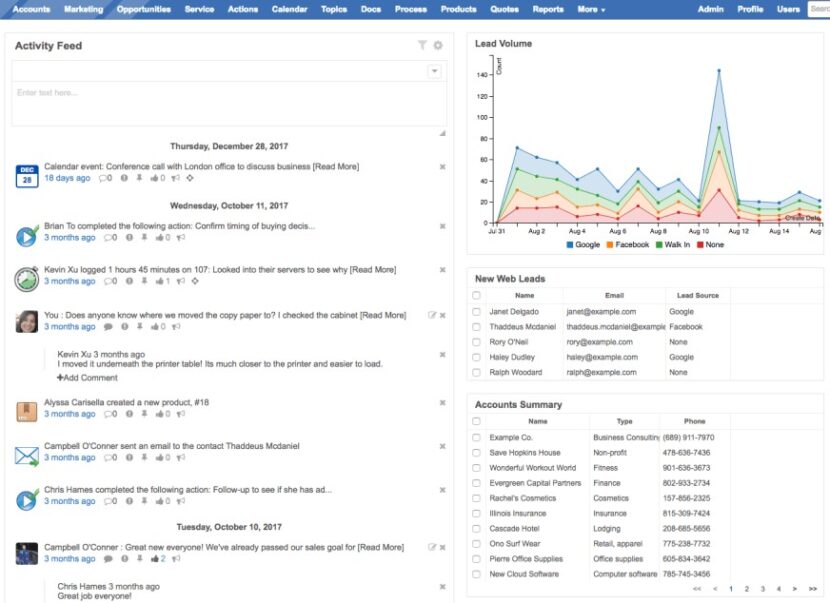This screenshot has width=830, height=603.
Task: Pin the calendar event about the London conference call
Action: click(138, 179)
